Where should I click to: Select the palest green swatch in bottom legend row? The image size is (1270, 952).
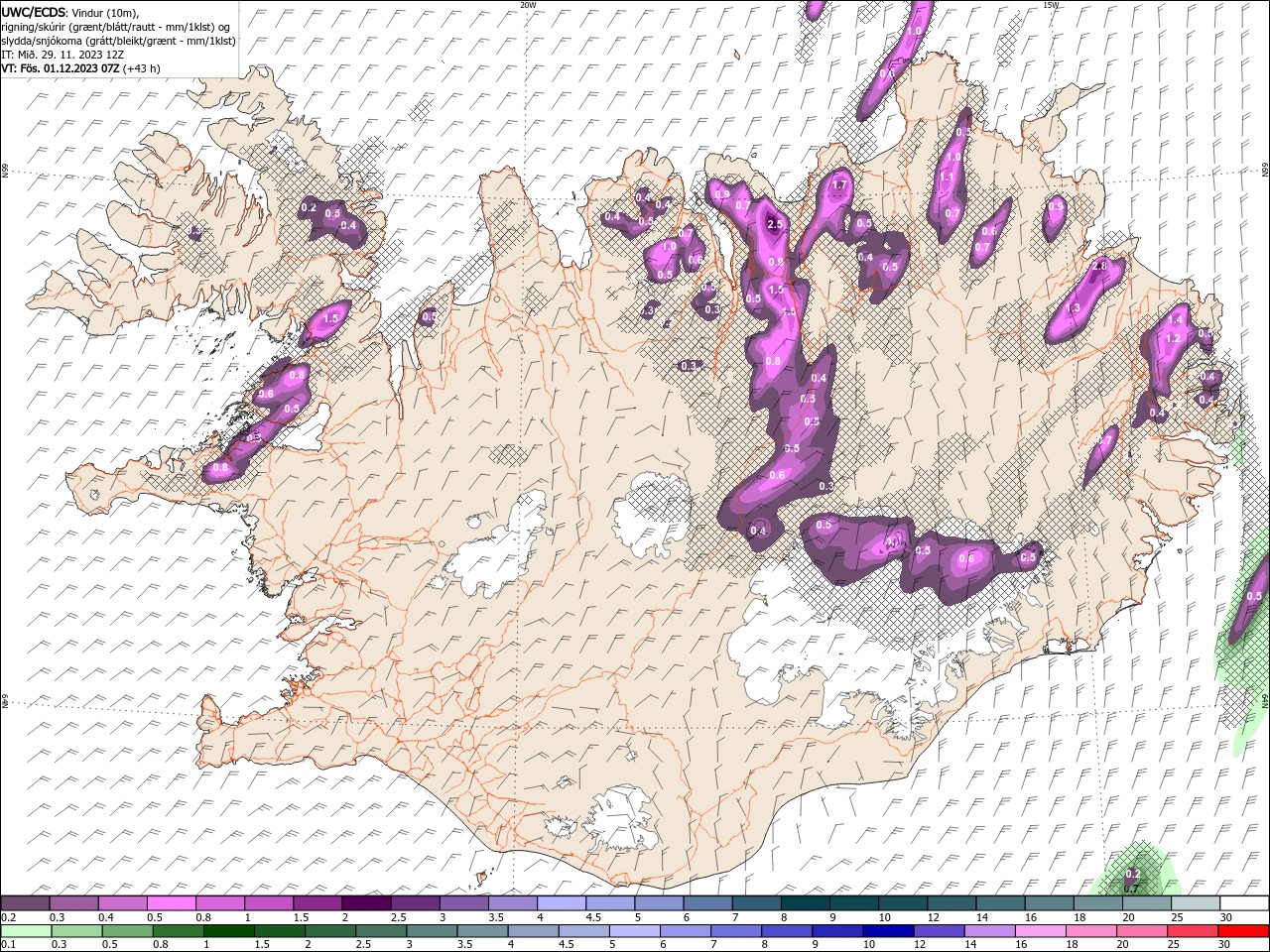click(27, 931)
